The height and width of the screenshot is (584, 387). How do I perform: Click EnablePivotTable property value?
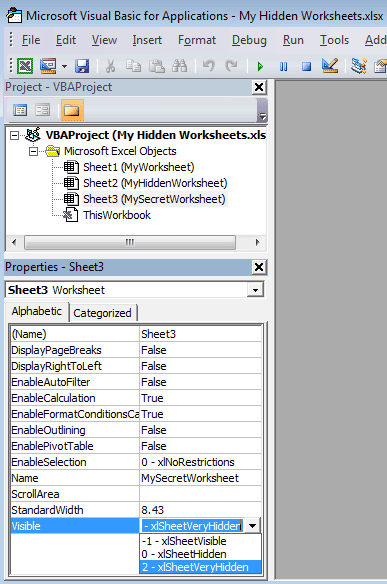[200, 446]
